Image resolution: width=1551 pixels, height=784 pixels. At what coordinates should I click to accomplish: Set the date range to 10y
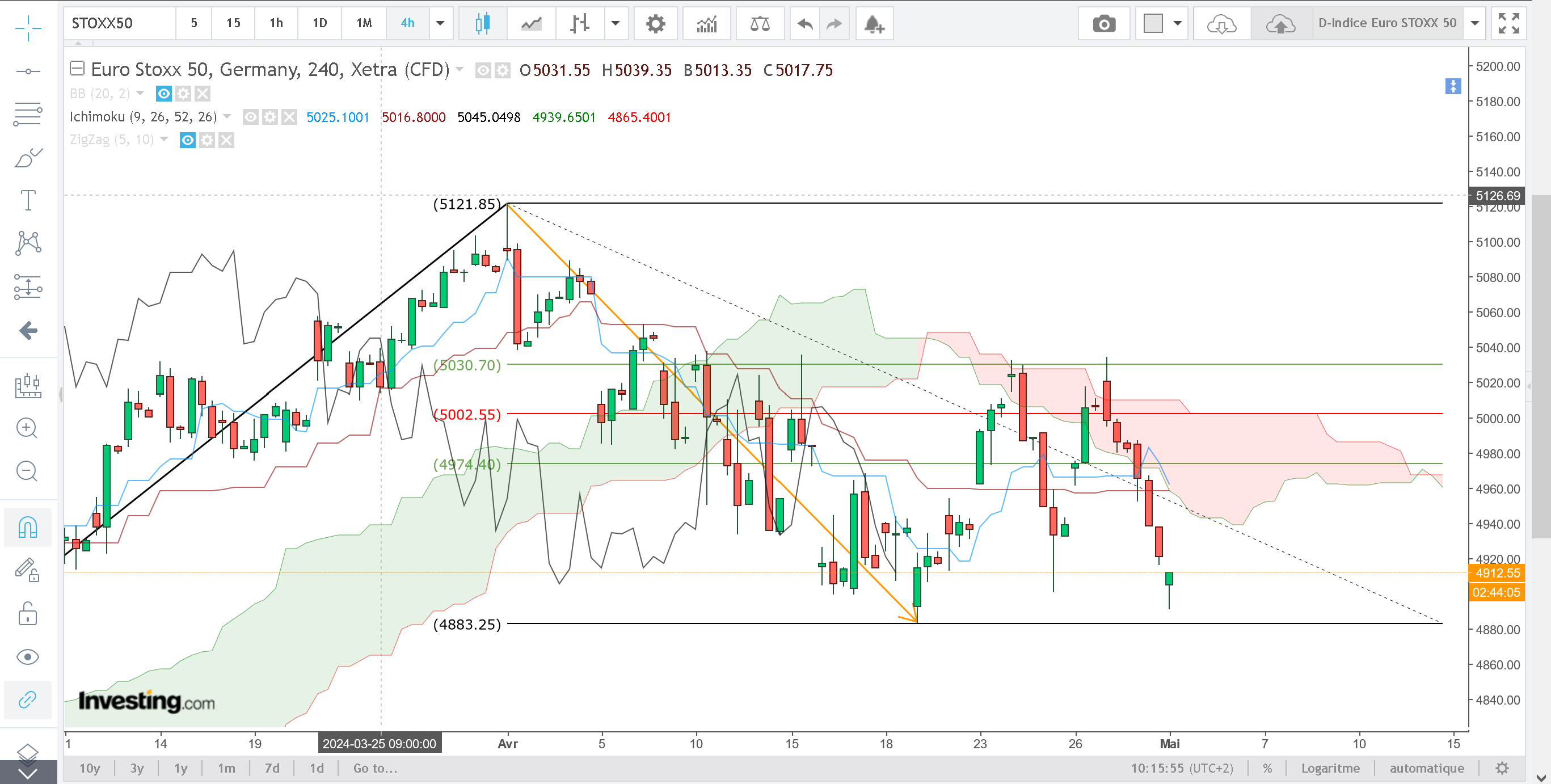(90, 768)
